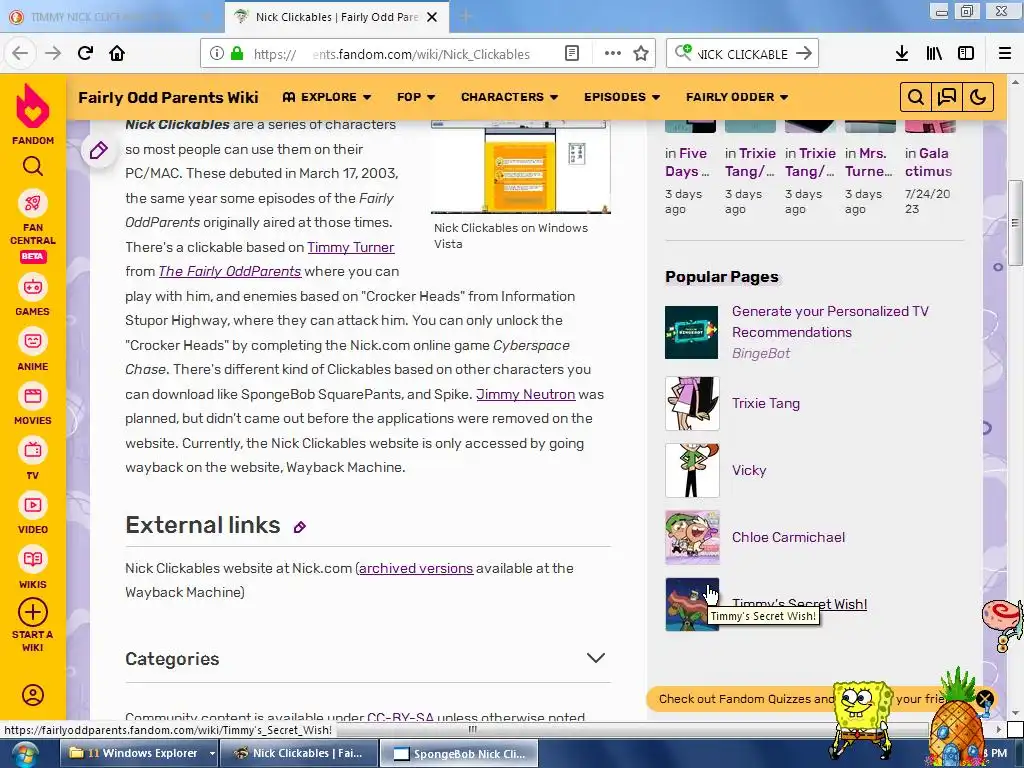Open the Firefox hamburger menu
Screen dimensions: 1024x768
pos(1005,54)
